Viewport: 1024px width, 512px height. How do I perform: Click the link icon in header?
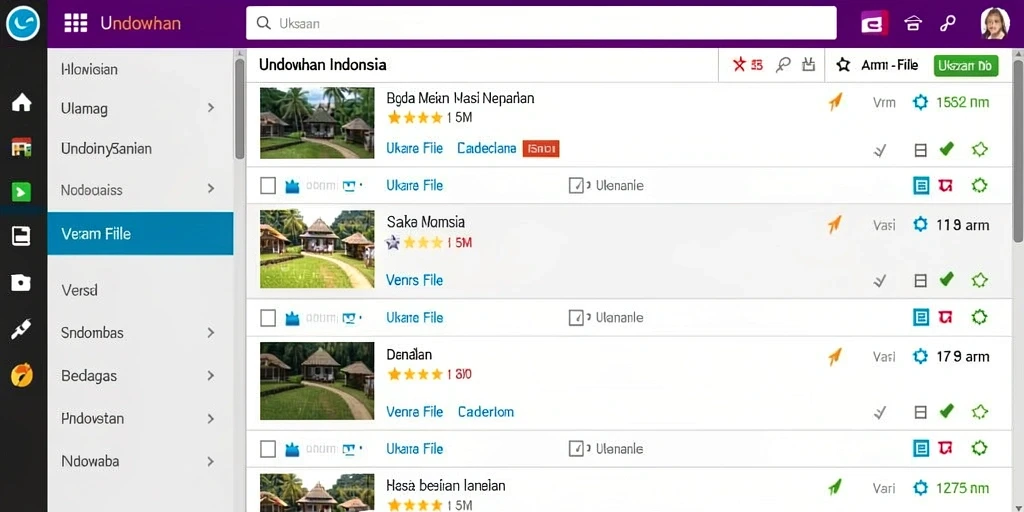click(x=948, y=24)
